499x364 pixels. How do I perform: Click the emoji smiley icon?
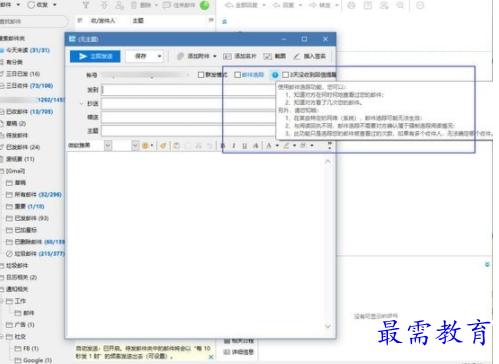(145, 146)
